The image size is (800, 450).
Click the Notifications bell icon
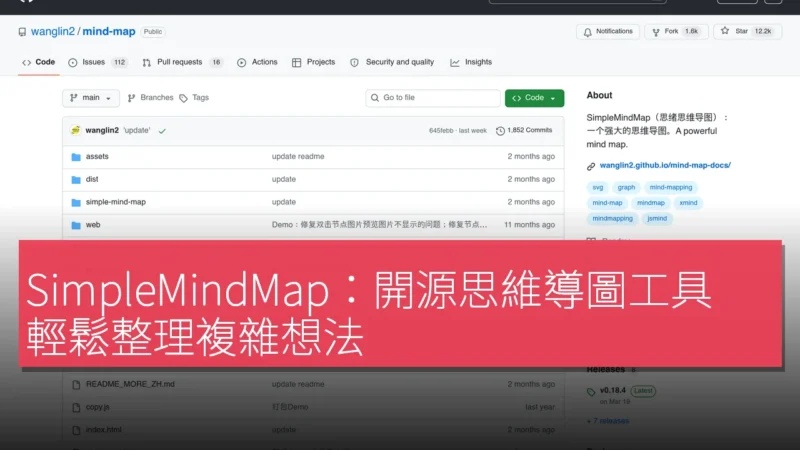point(588,32)
